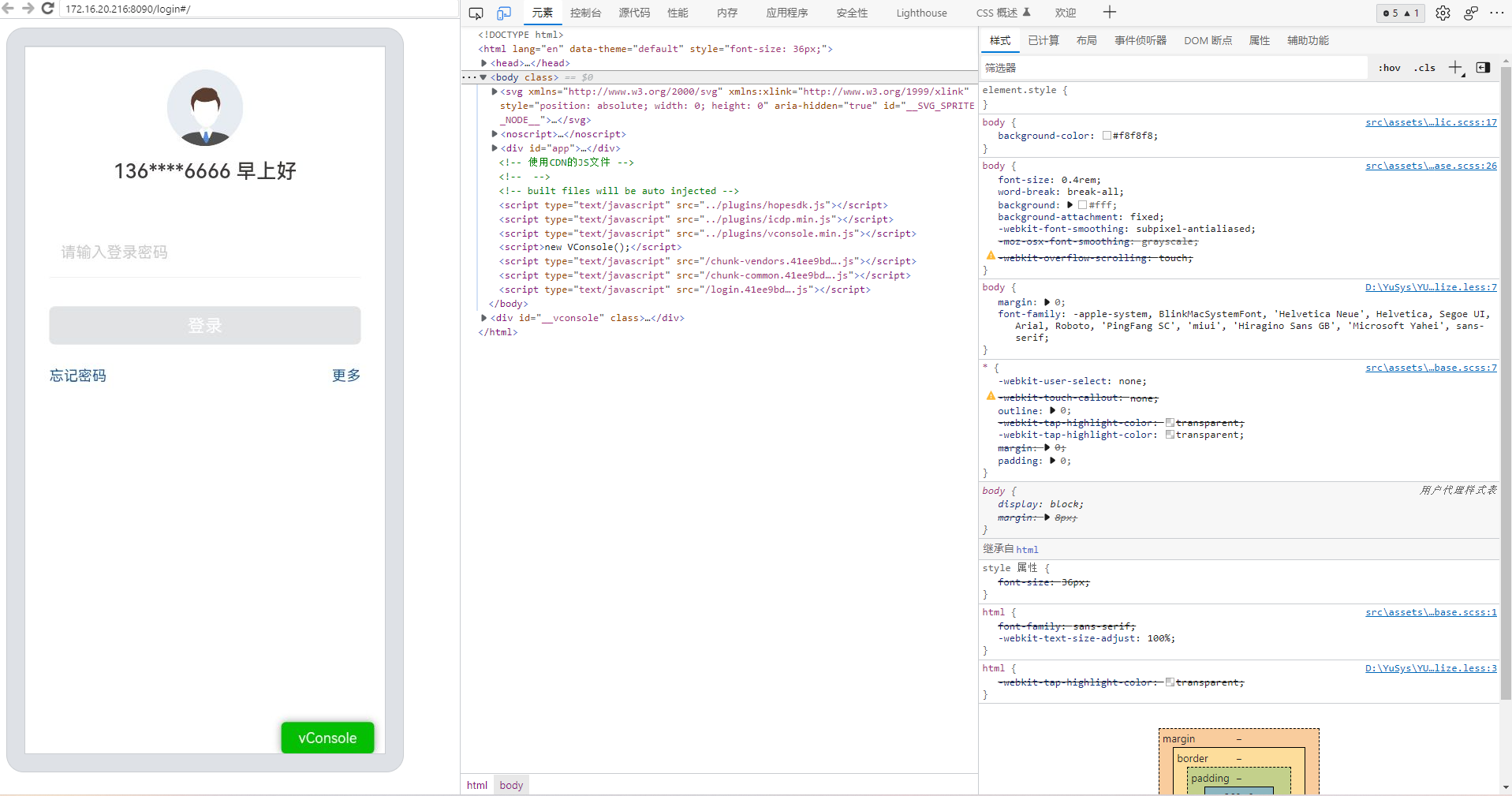
Task: Click warning icon beside -webkit-overflow-scrolling
Action: click(990, 256)
